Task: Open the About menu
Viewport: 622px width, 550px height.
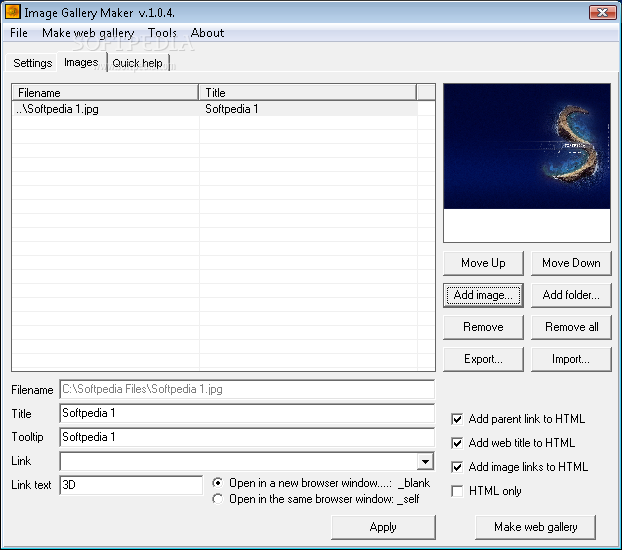Action: pyautogui.click(x=207, y=33)
